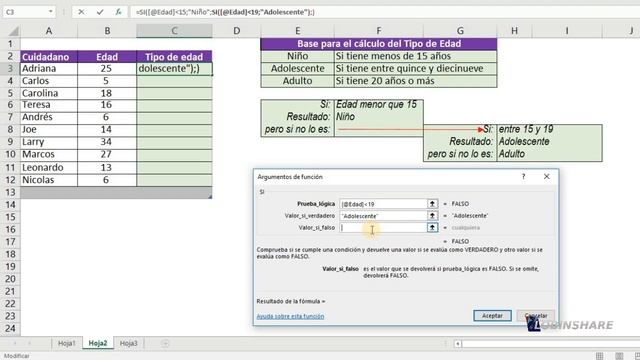Add a new sheet with the plus icon
The height and width of the screenshot is (360, 640).
165,343
